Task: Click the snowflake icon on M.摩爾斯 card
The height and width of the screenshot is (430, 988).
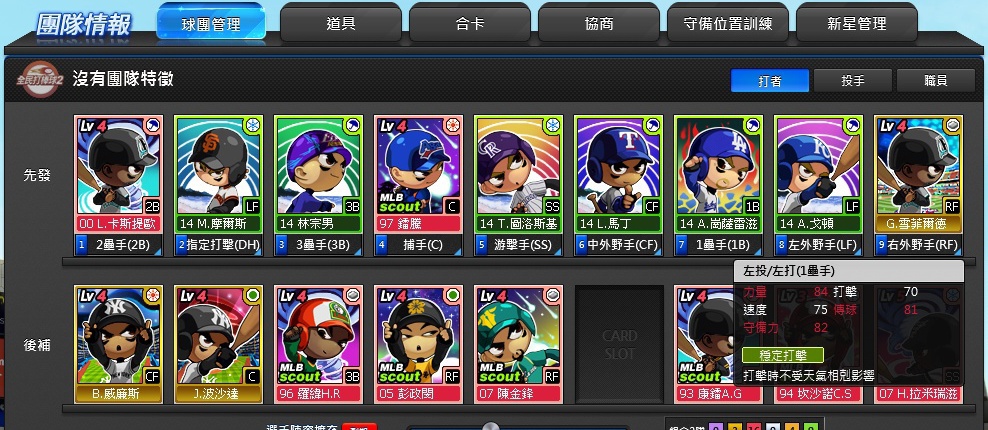Action: point(253,126)
